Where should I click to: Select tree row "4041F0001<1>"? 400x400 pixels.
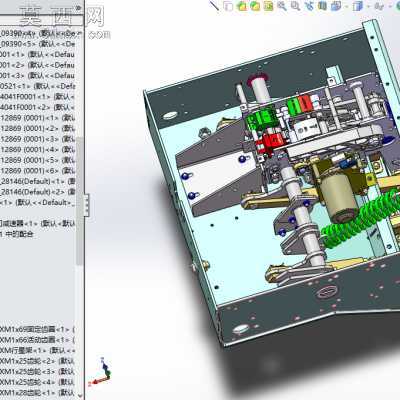(37, 97)
